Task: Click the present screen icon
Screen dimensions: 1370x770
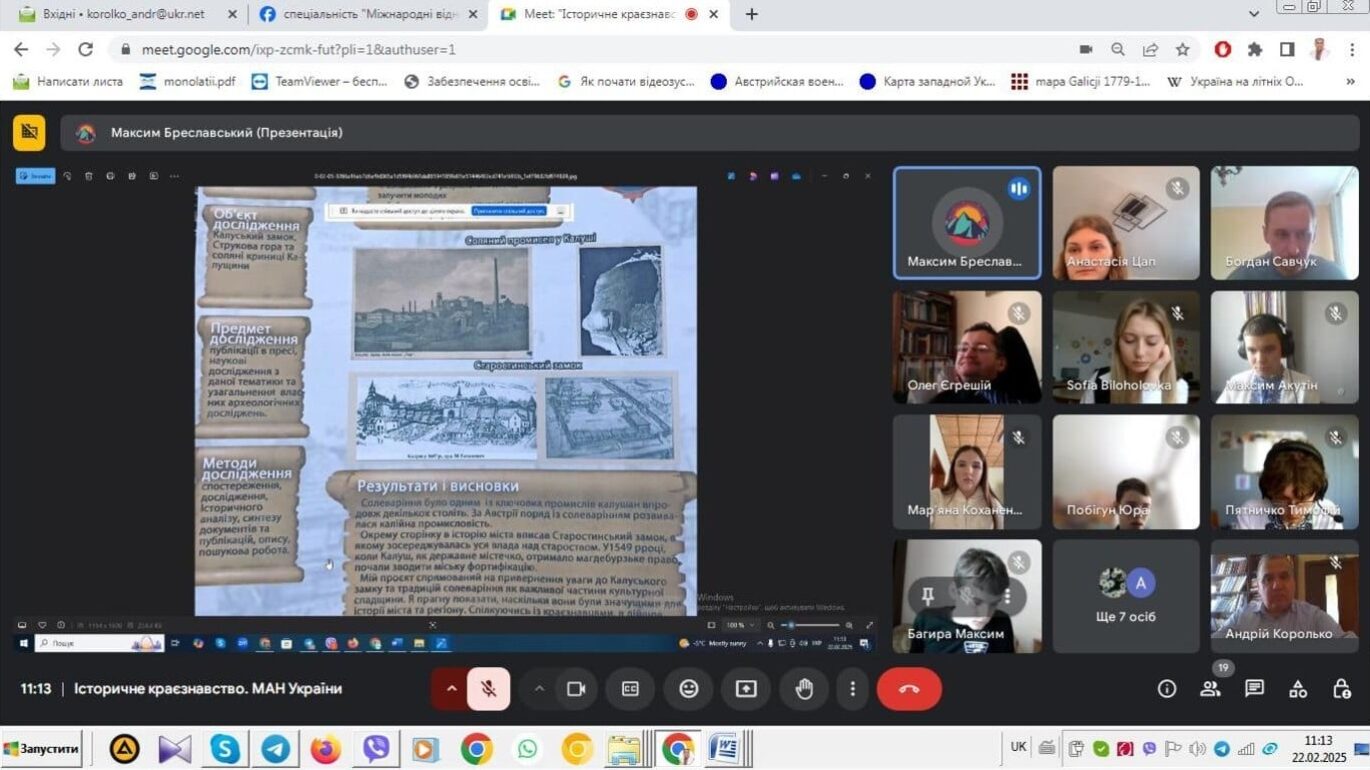Action: [x=746, y=689]
